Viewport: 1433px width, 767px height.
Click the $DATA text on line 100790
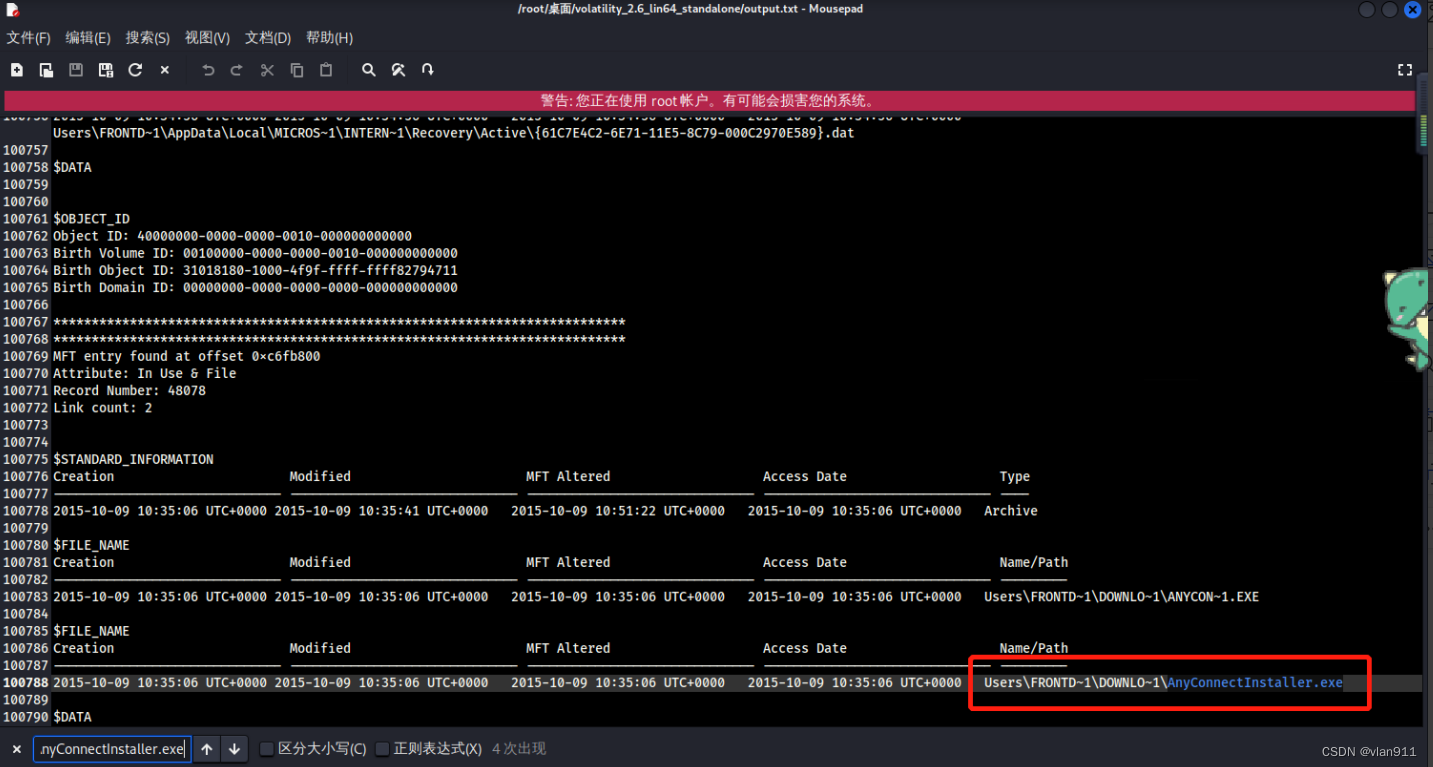[x=72, y=717]
